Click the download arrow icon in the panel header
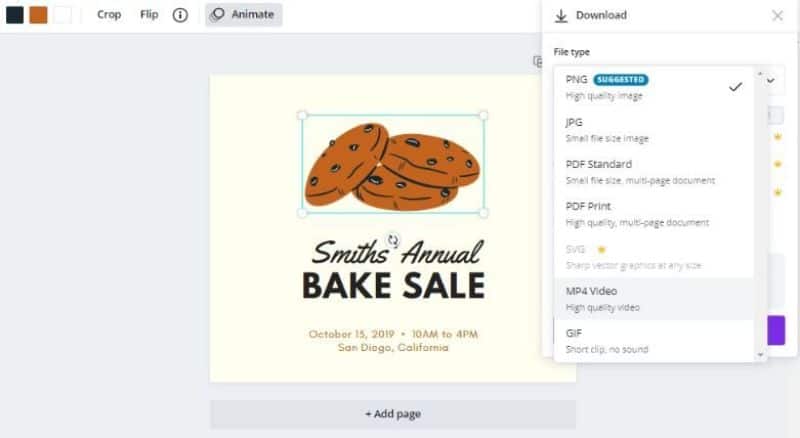This screenshot has width=800, height=438. (561, 15)
